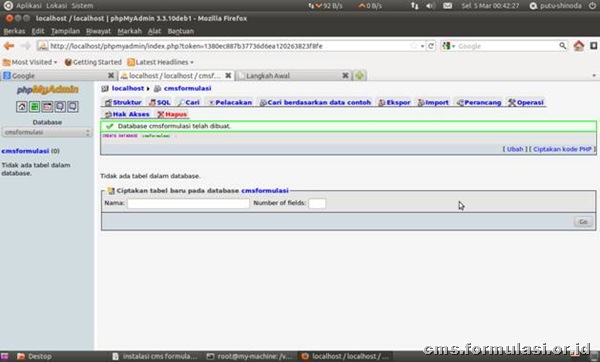Click the Firefox forward arrow

point(25,46)
